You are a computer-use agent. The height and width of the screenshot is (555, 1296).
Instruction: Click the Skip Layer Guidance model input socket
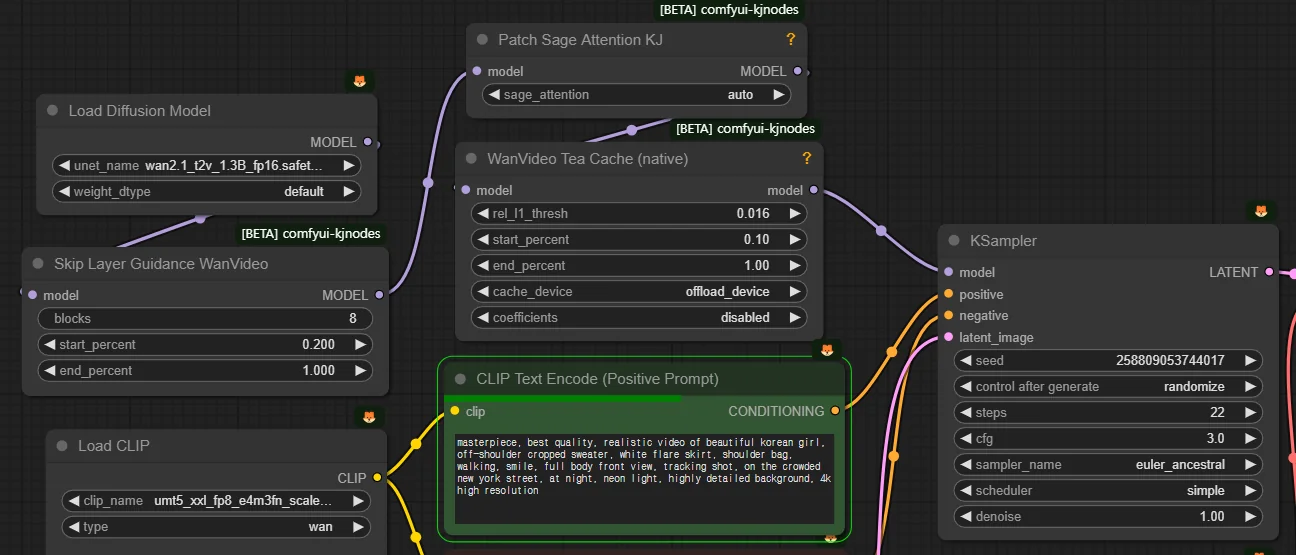click(32, 295)
